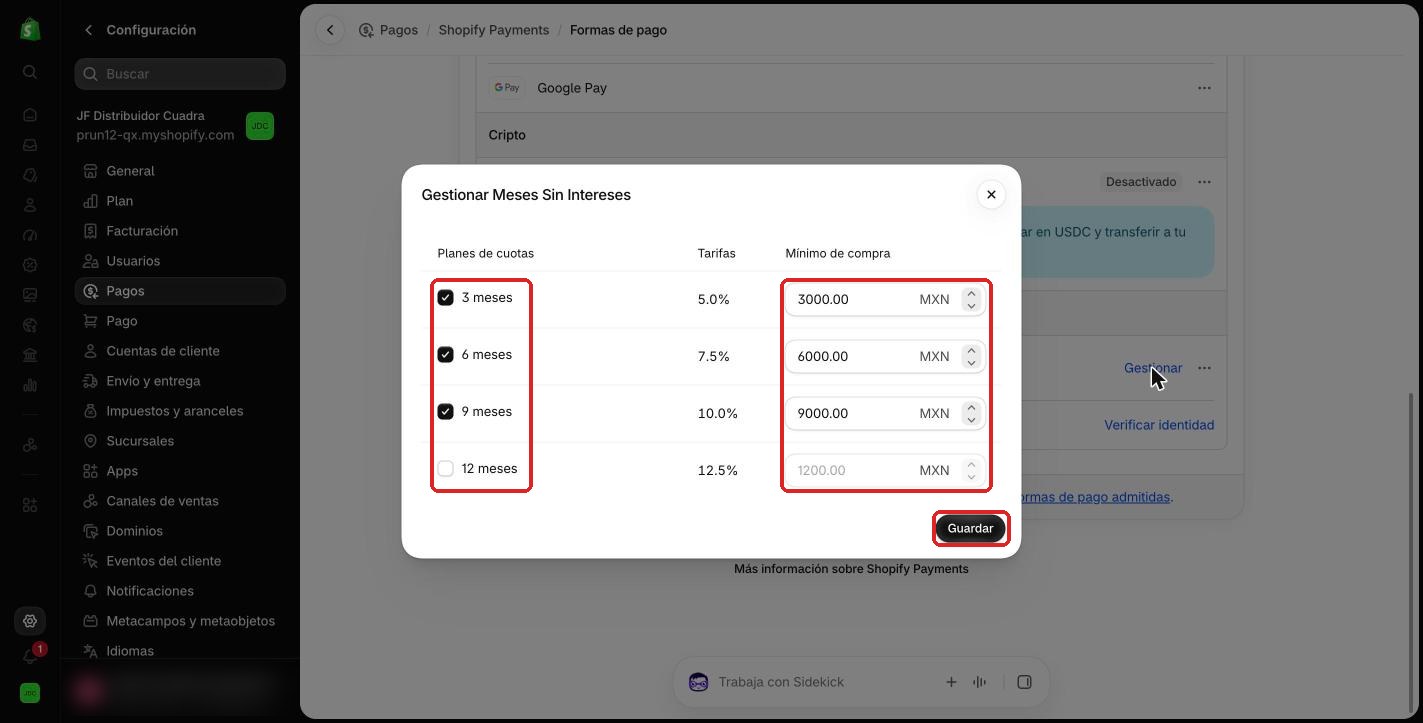
Task: Open the search icon in the left rail
Action: (30, 72)
